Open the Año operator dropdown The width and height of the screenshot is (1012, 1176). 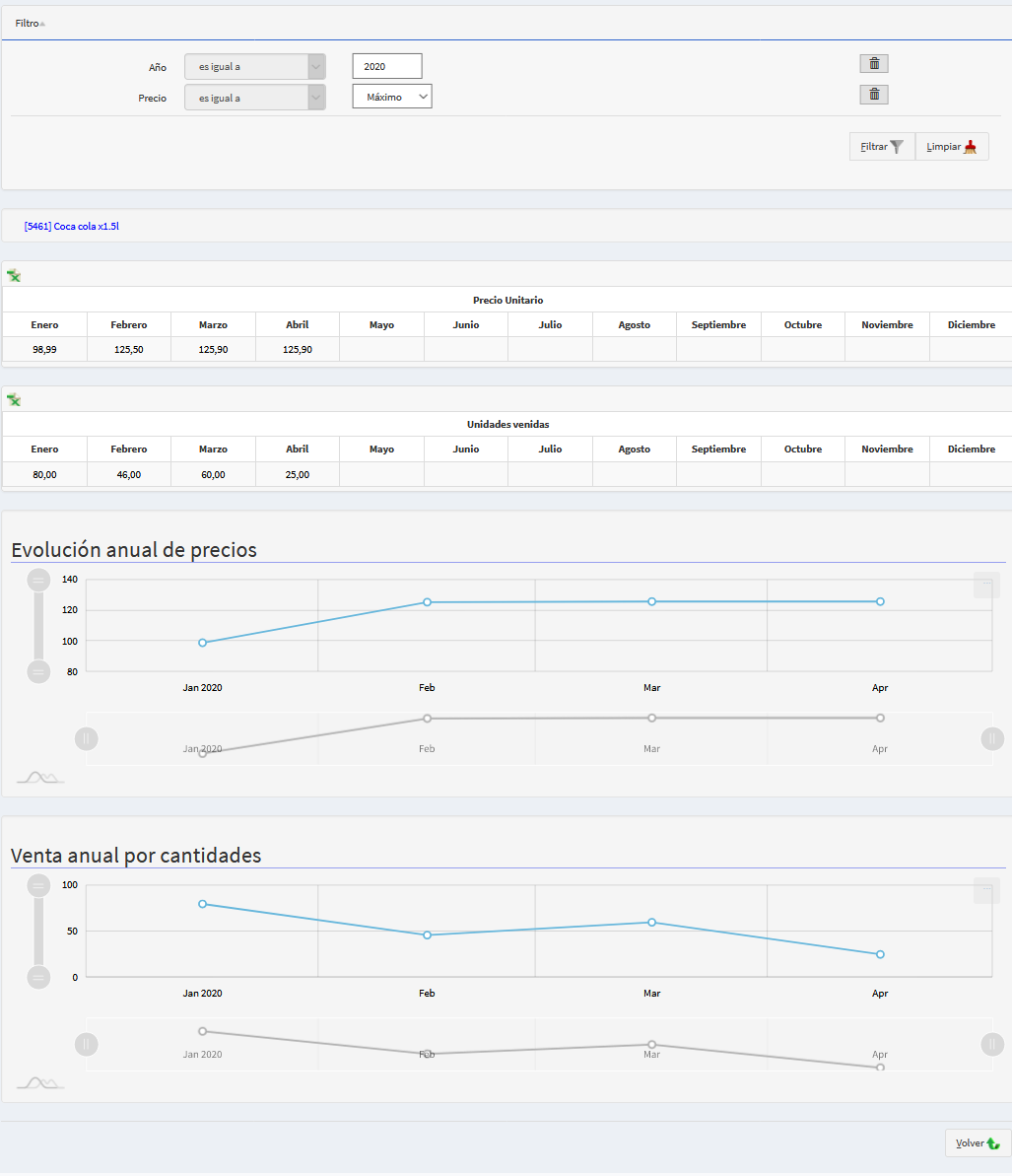click(254, 67)
